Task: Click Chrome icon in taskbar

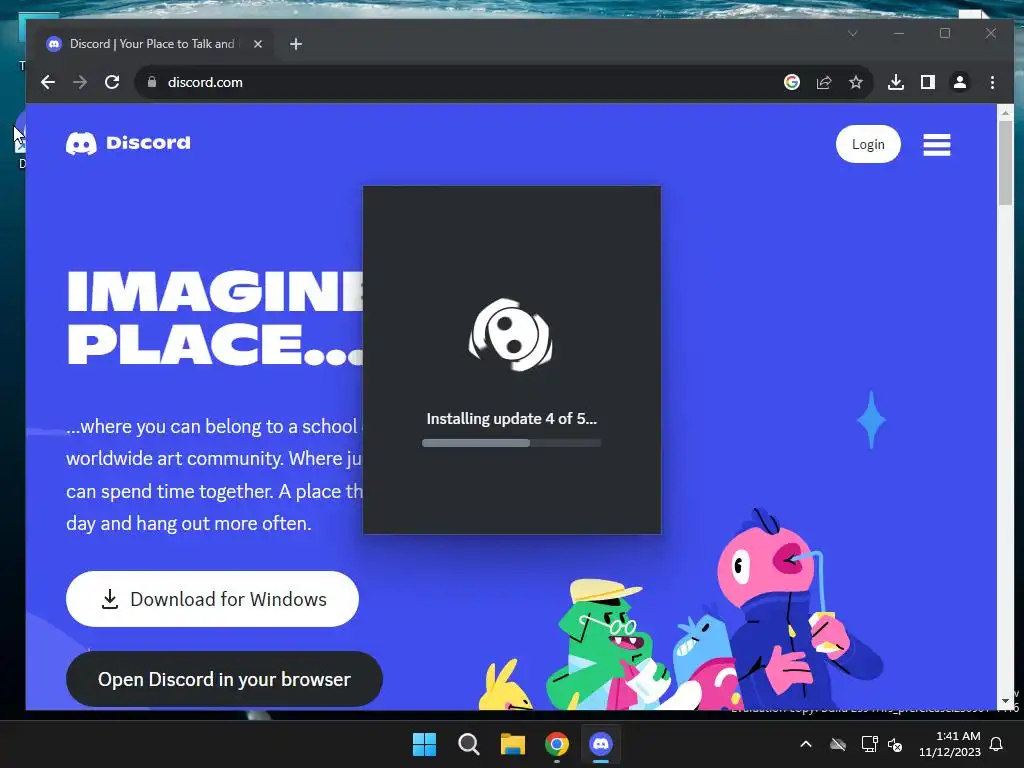Action: pyautogui.click(x=556, y=744)
